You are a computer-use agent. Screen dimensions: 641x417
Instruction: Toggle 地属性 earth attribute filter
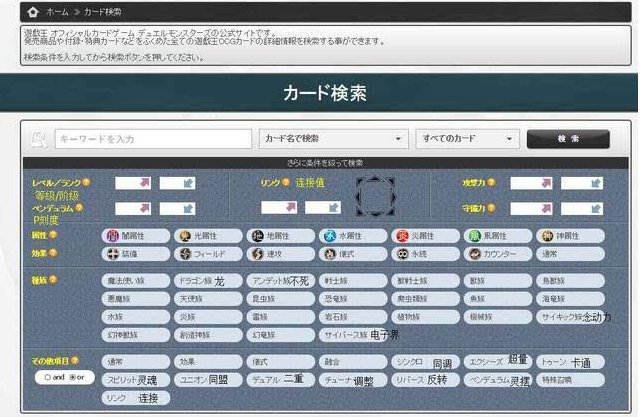pos(280,236)
